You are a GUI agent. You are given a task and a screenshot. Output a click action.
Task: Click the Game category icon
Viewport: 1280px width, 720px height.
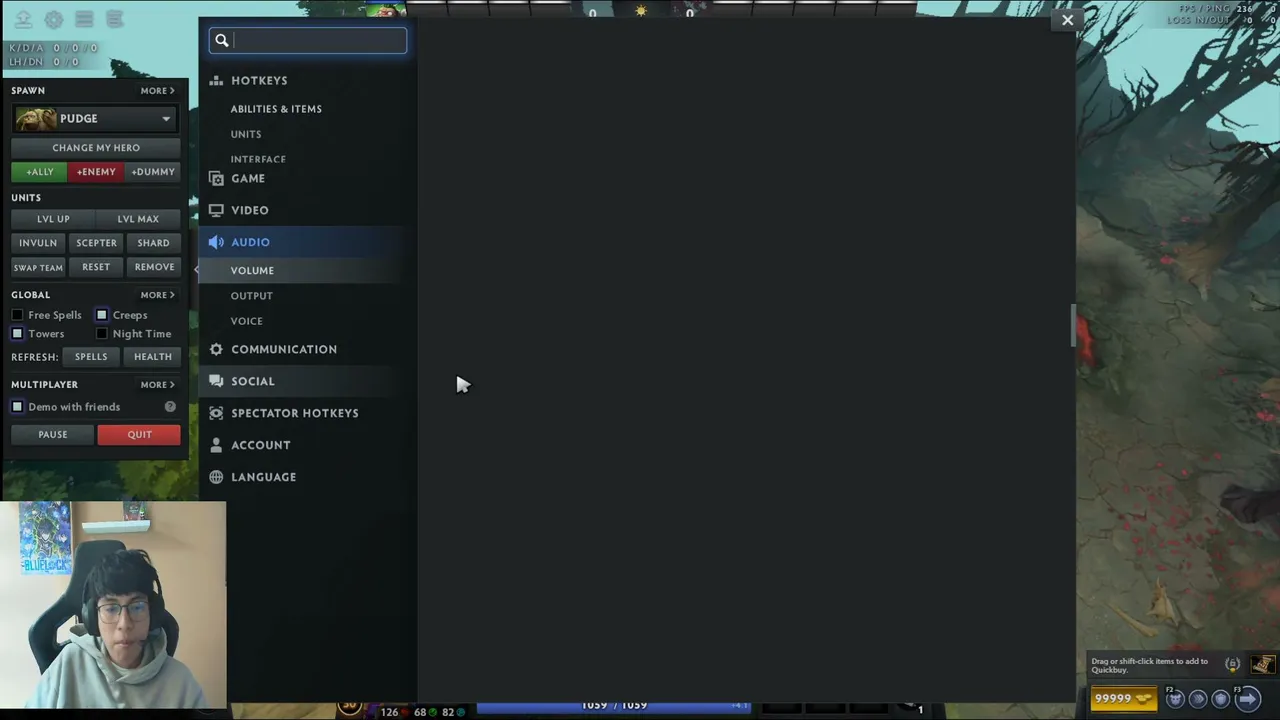[x=216, y=179]
